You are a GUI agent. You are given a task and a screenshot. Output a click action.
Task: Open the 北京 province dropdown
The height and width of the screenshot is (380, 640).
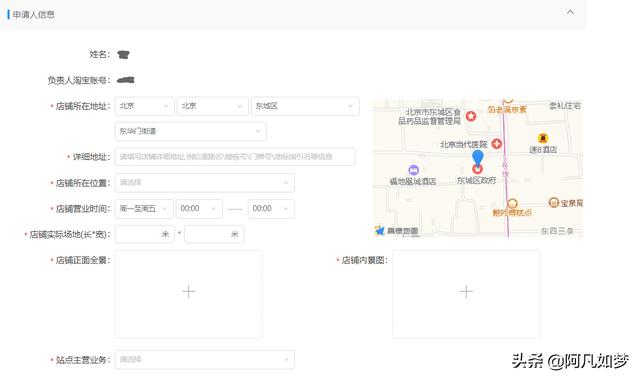[x=144, y=106]
